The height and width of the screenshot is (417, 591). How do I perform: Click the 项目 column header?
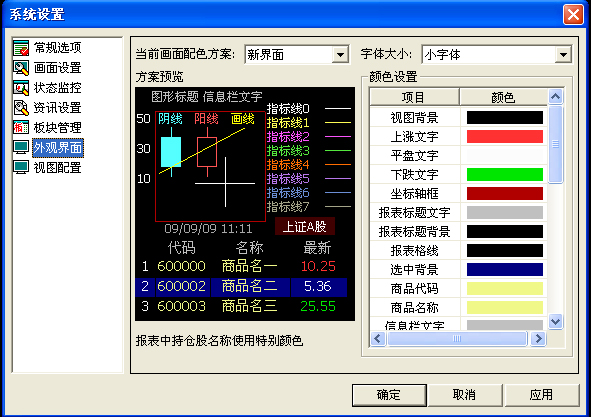(x=414, y=97)
